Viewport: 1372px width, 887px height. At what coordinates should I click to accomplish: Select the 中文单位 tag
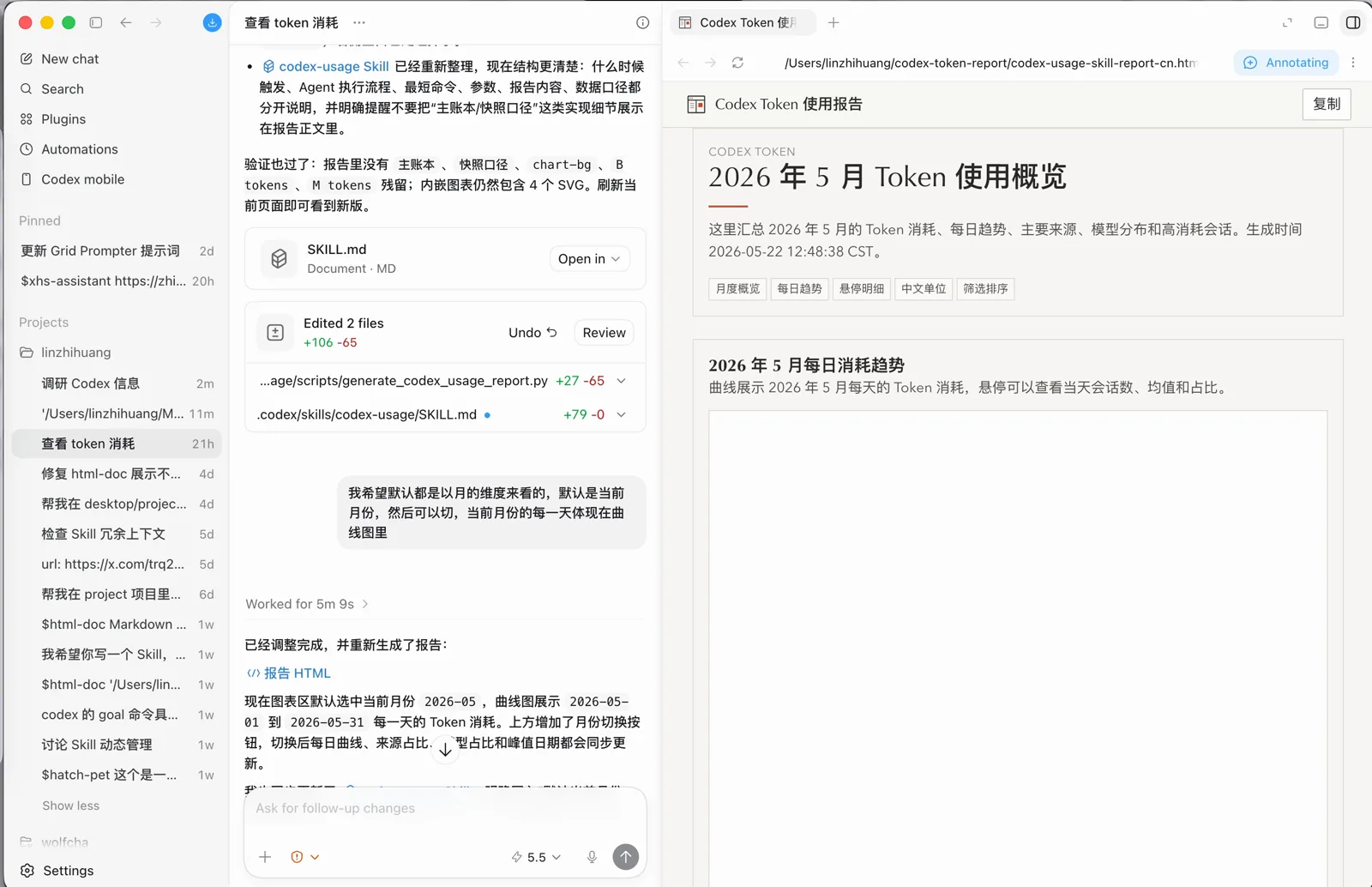point(924,288)
